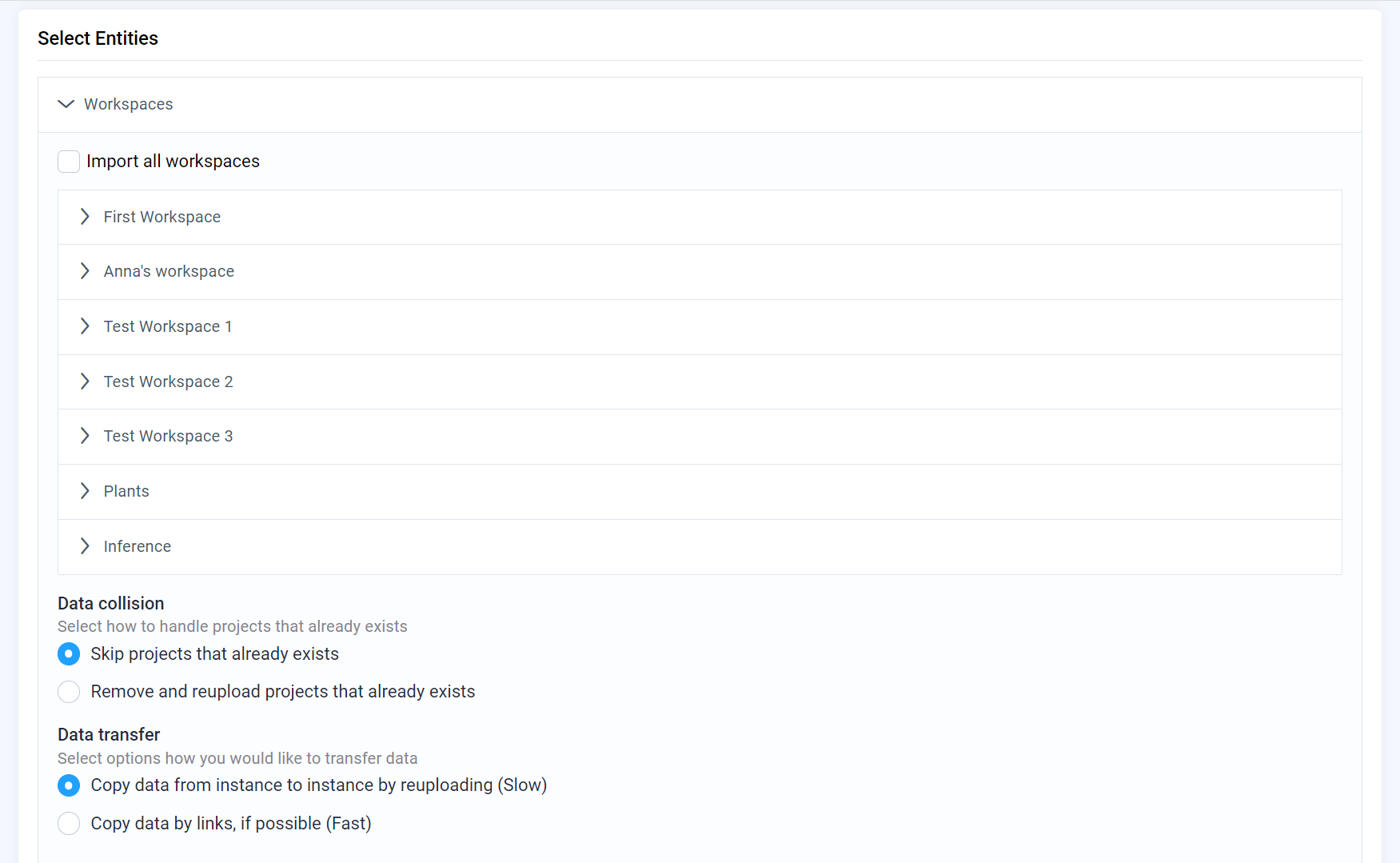Expand the Plants workspace
Viewport: 1400px width, 863px height.
[x=85, y=491]
